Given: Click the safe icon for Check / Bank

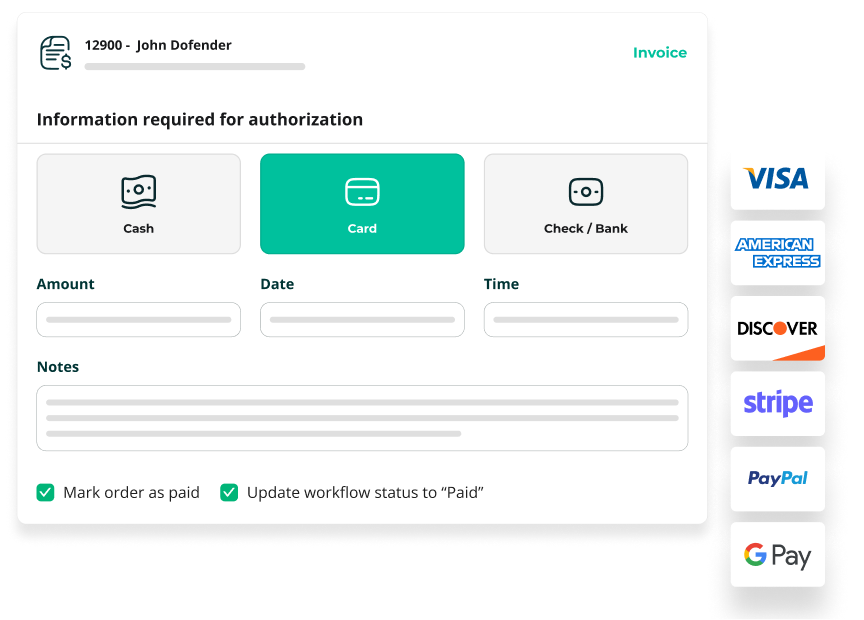Looking at the screenshot, I should (x=585, y=191).
